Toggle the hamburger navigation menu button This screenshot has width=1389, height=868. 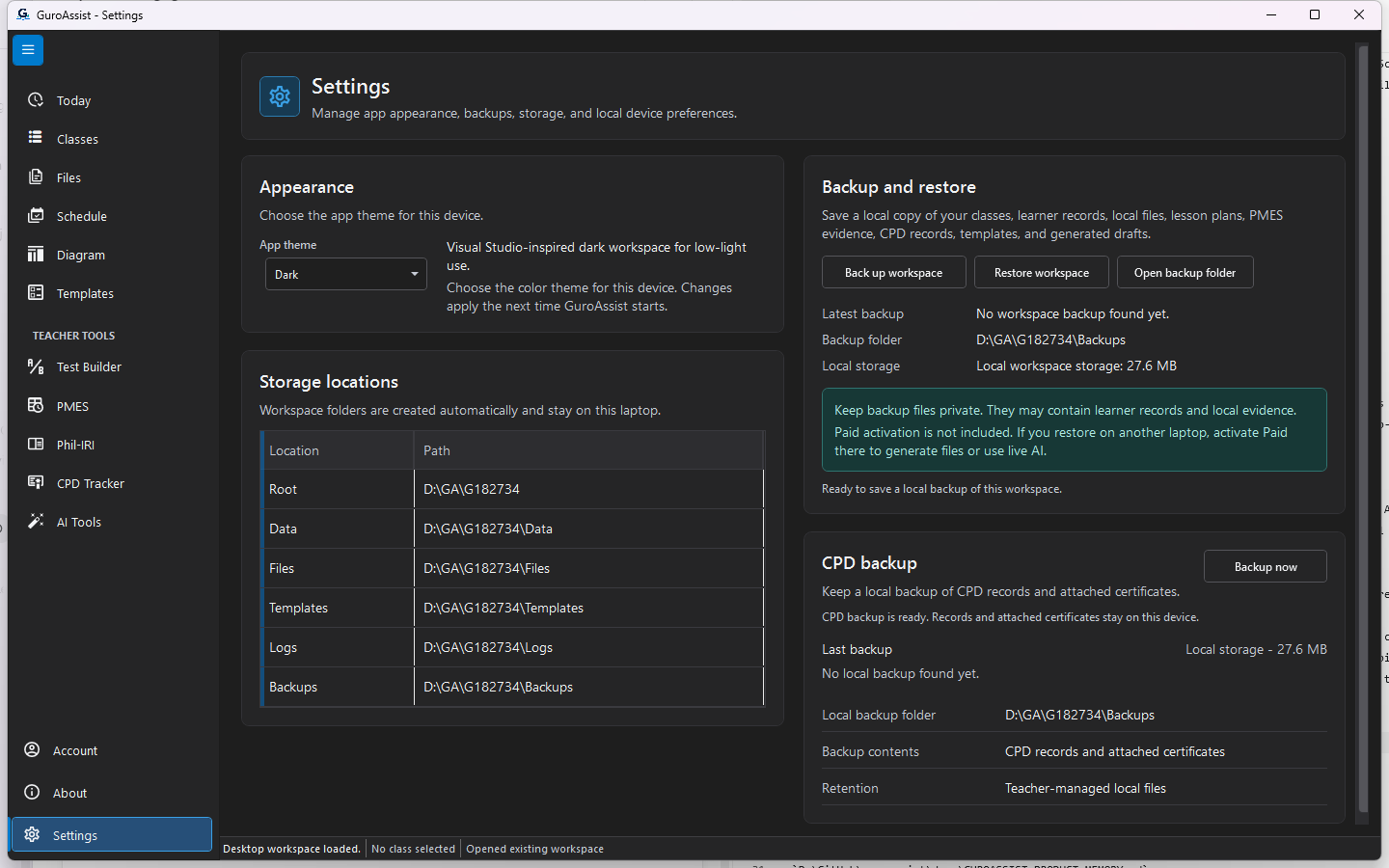click(x=28, y=50)
